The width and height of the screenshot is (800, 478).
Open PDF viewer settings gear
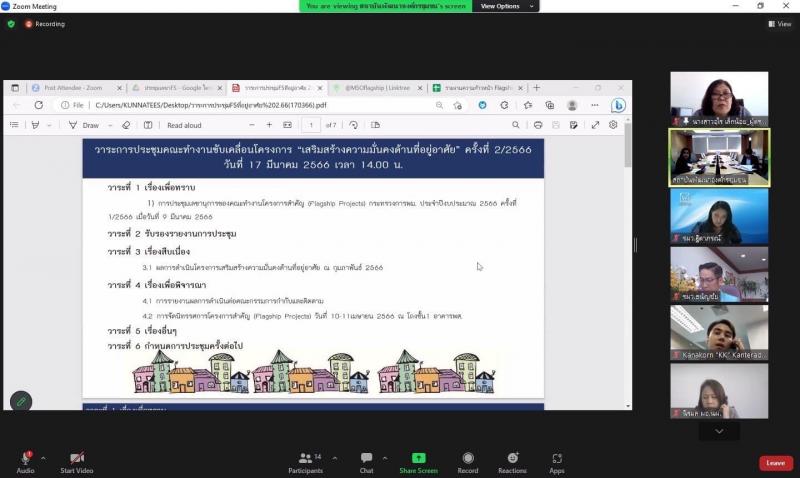(613, 125)
